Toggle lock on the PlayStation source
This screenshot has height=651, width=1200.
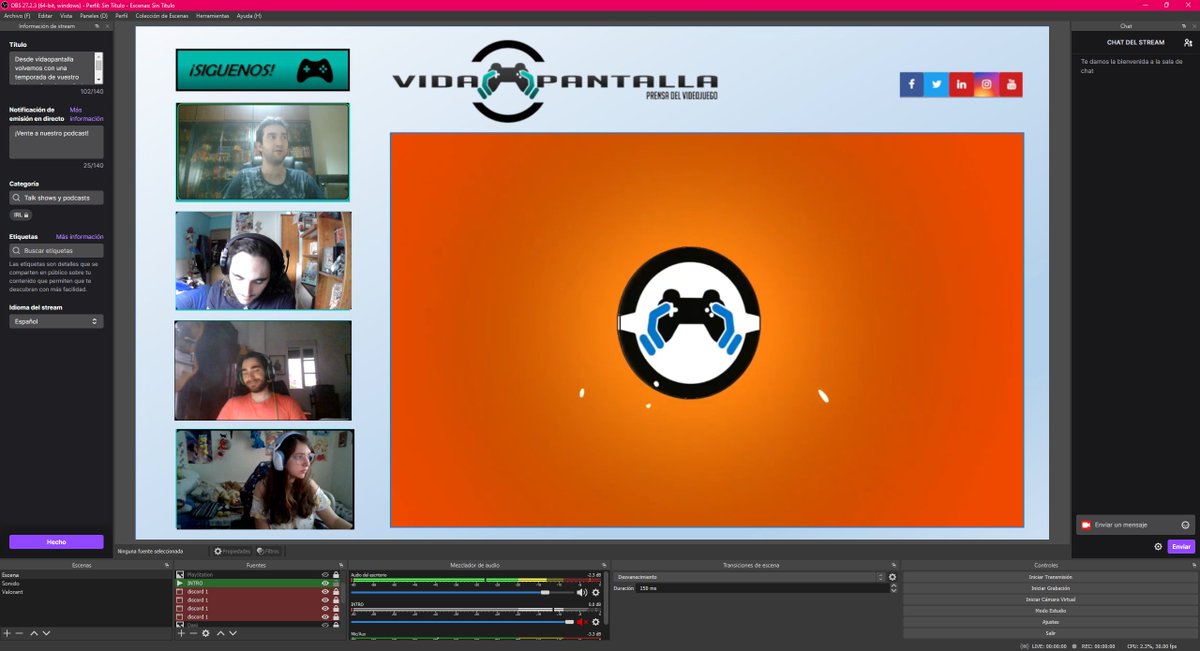pyautogui.click(x=336, y=575)
